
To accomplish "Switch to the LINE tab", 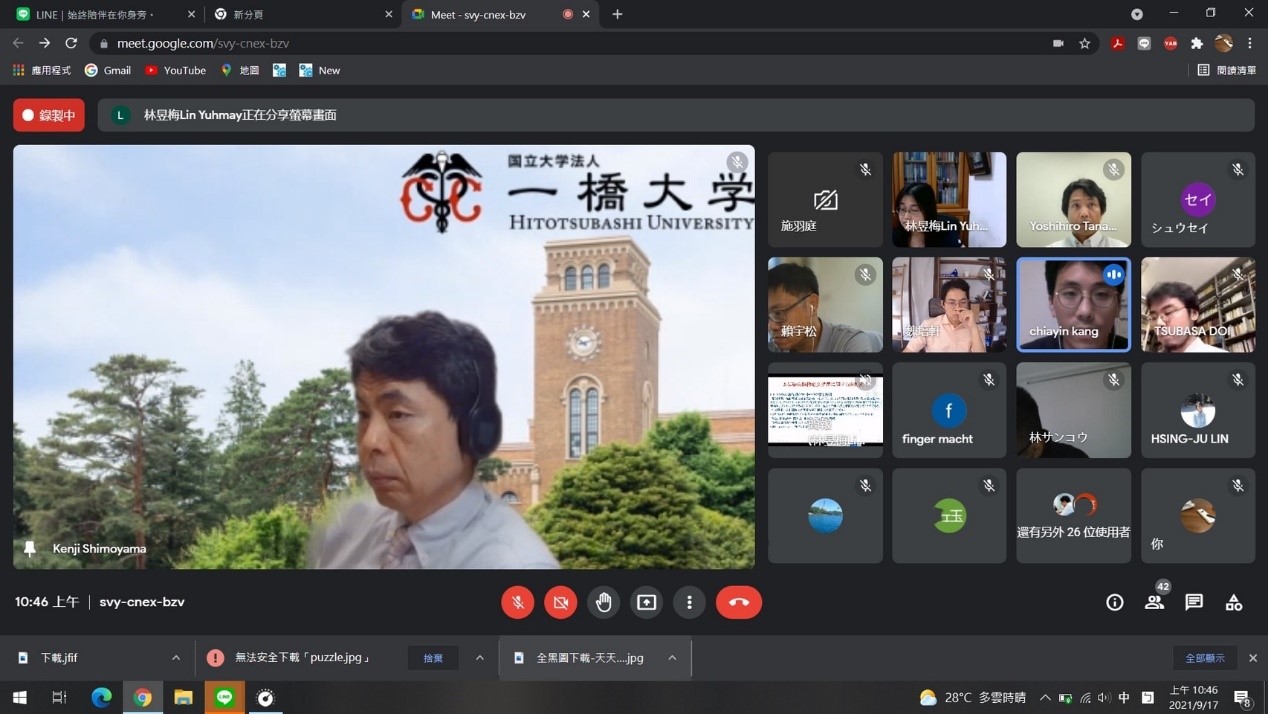I will coord(103,14).
